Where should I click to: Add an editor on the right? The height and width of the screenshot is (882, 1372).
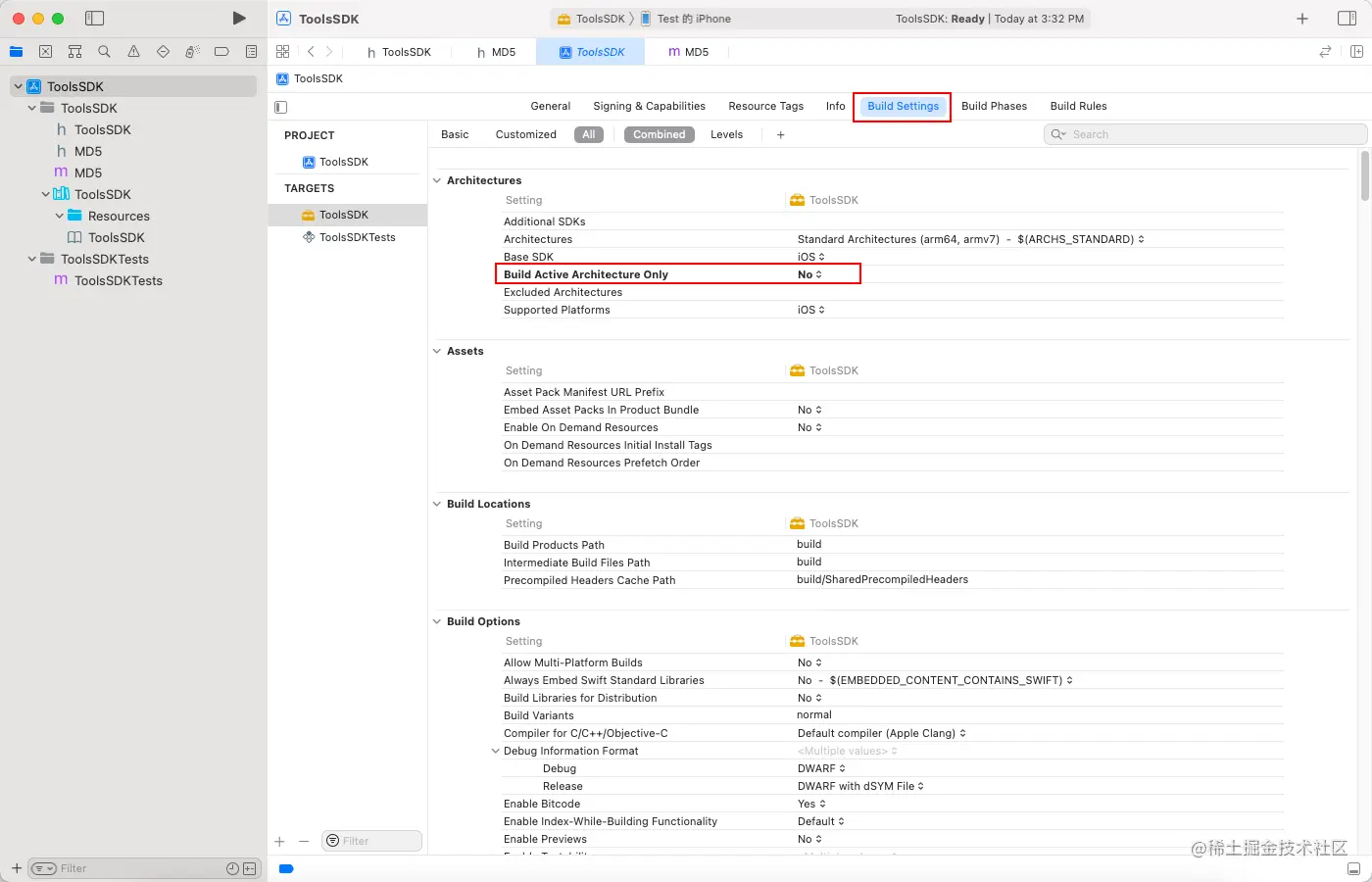click(1357, 52)
